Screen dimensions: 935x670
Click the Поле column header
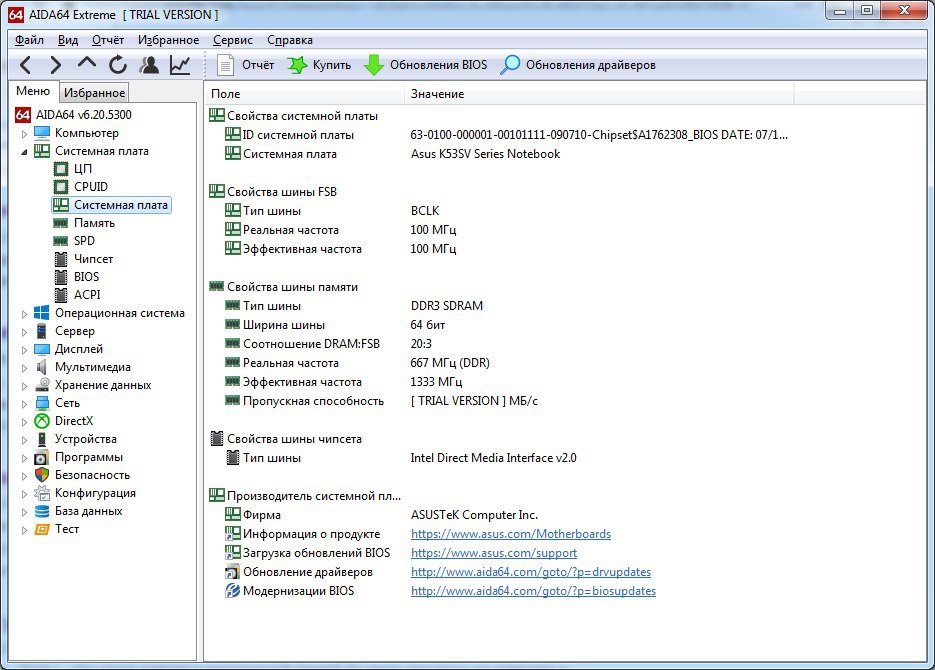(x=305, y=94)
